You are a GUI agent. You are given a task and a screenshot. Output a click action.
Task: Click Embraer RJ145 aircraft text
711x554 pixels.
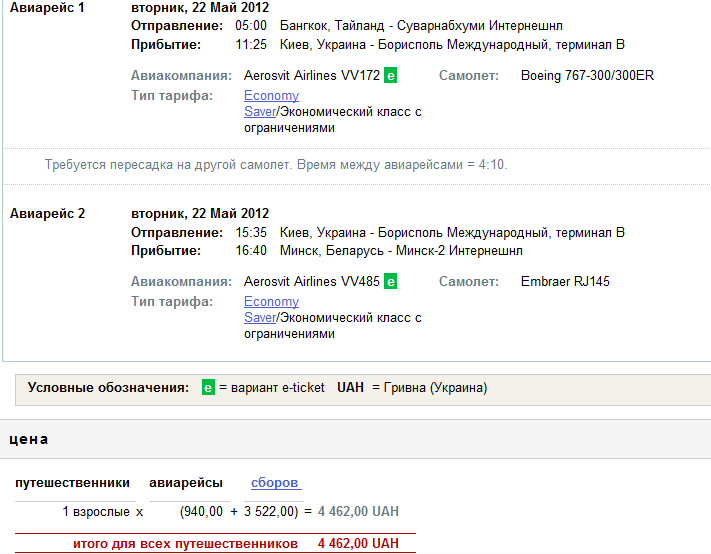point(565,282)
